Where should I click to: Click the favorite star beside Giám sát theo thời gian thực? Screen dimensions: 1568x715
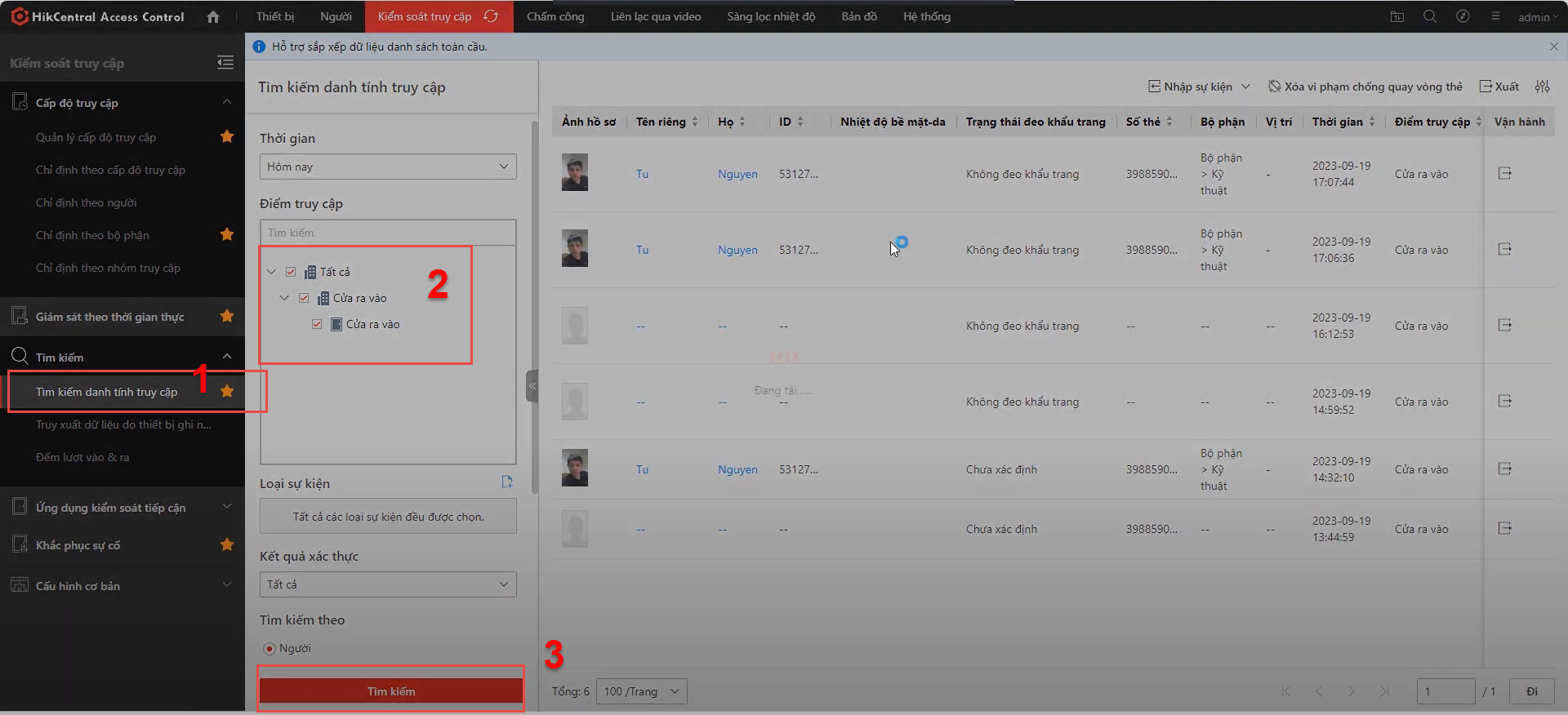pos(227,316)
